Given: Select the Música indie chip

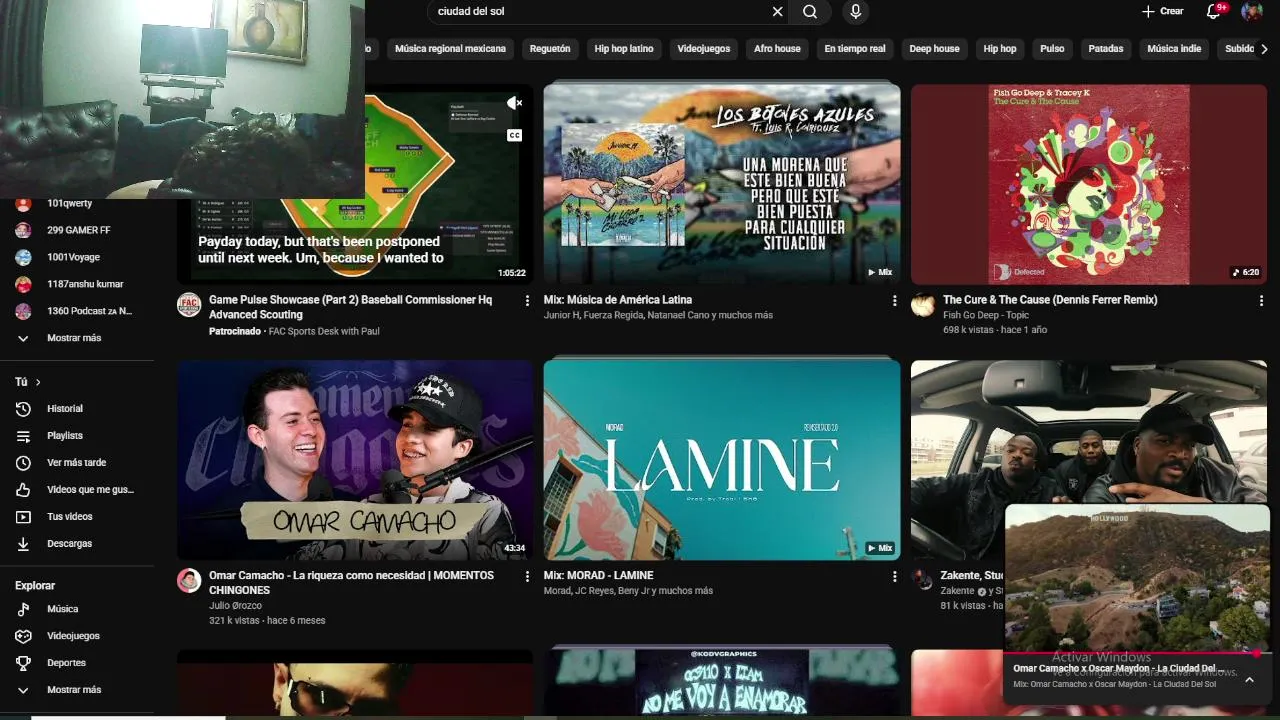Looking at the screenshot, I should coord(1174,48).
